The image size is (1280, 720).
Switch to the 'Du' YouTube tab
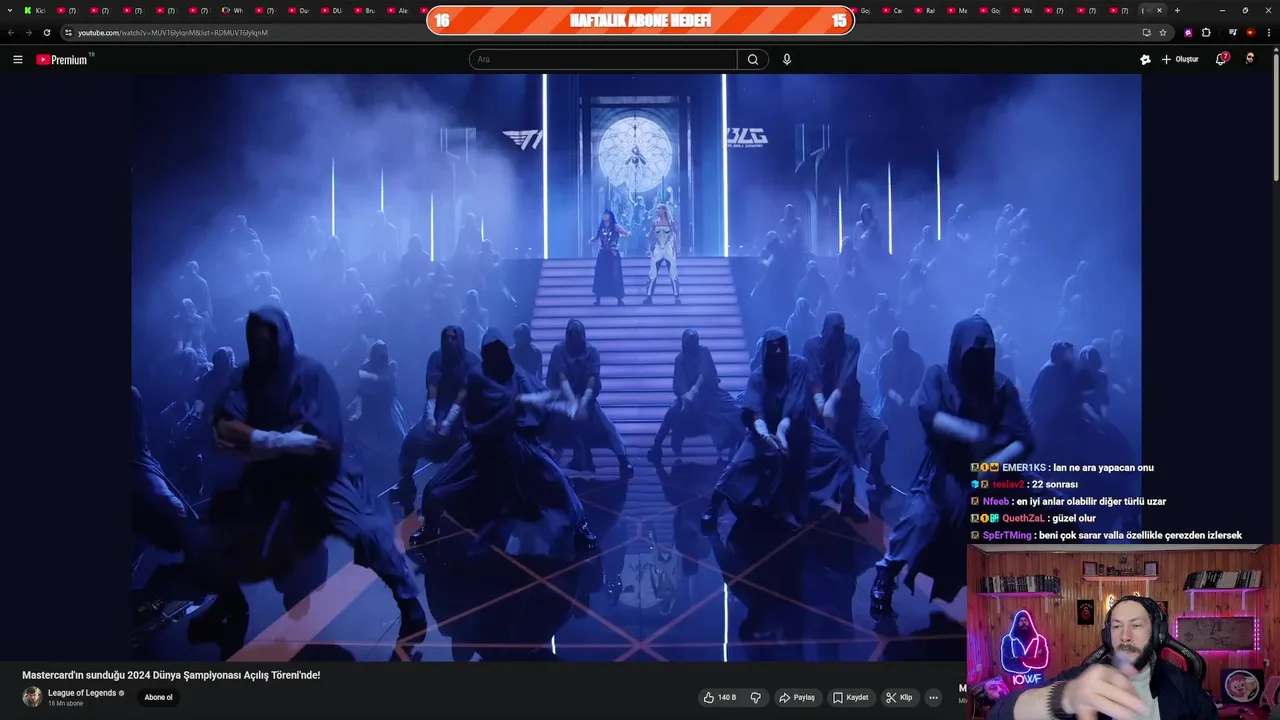pyautogui.click(x=298, y=10)
